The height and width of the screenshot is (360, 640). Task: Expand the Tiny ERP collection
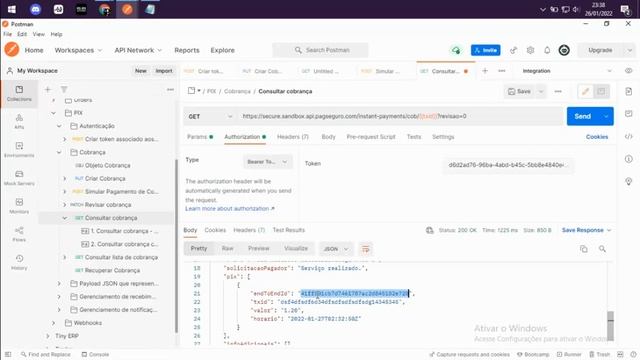pyautogui.click(x=48, y=336)
